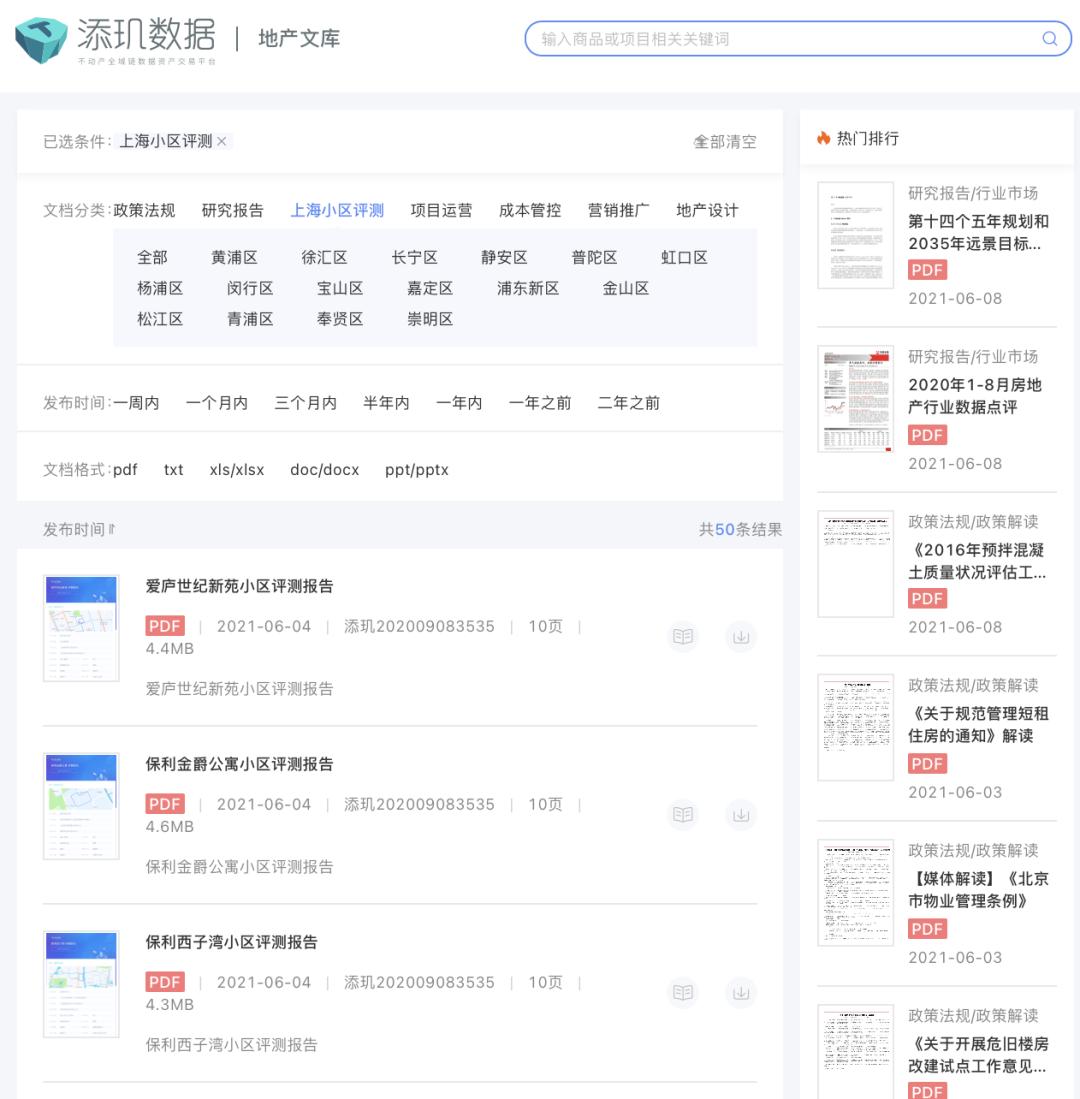
Task: Enable the 一年内 publish time filter
Action: tap(458, 403)
